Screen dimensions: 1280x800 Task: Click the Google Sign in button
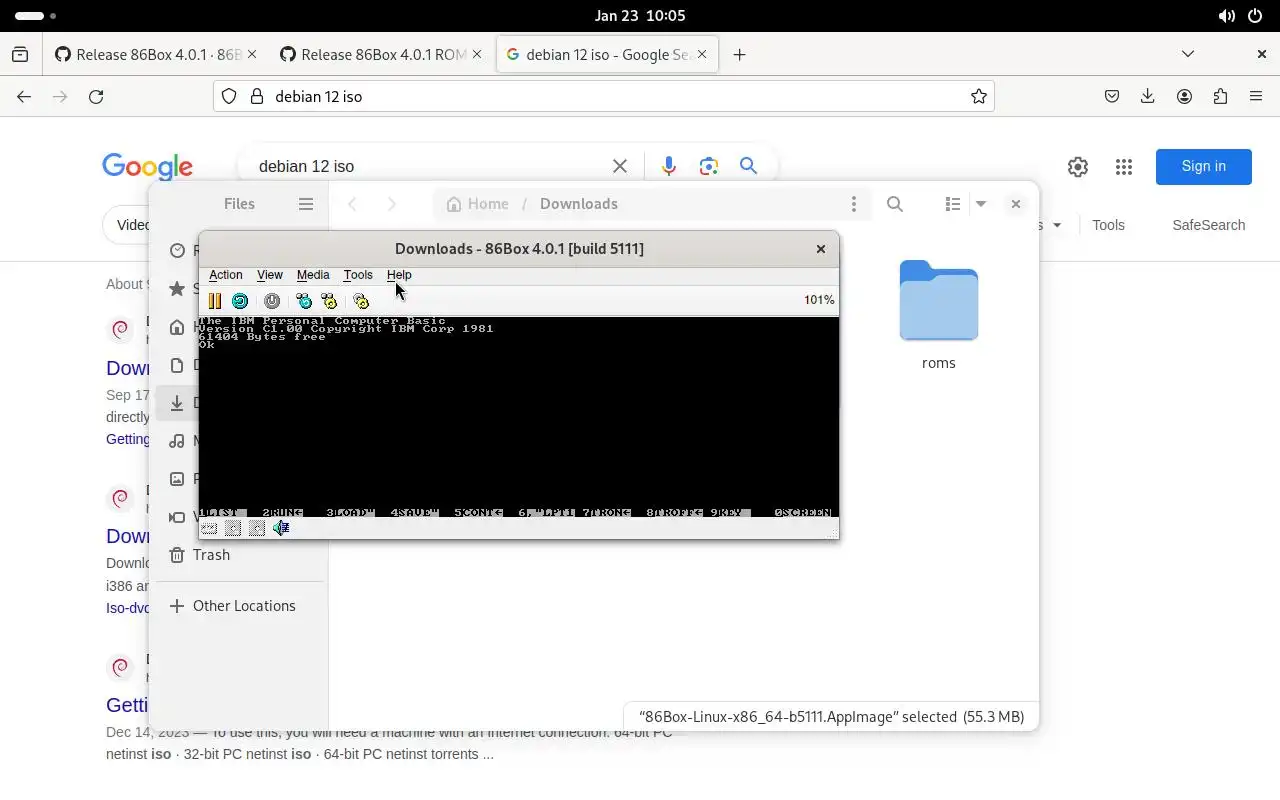point(1204,167)
